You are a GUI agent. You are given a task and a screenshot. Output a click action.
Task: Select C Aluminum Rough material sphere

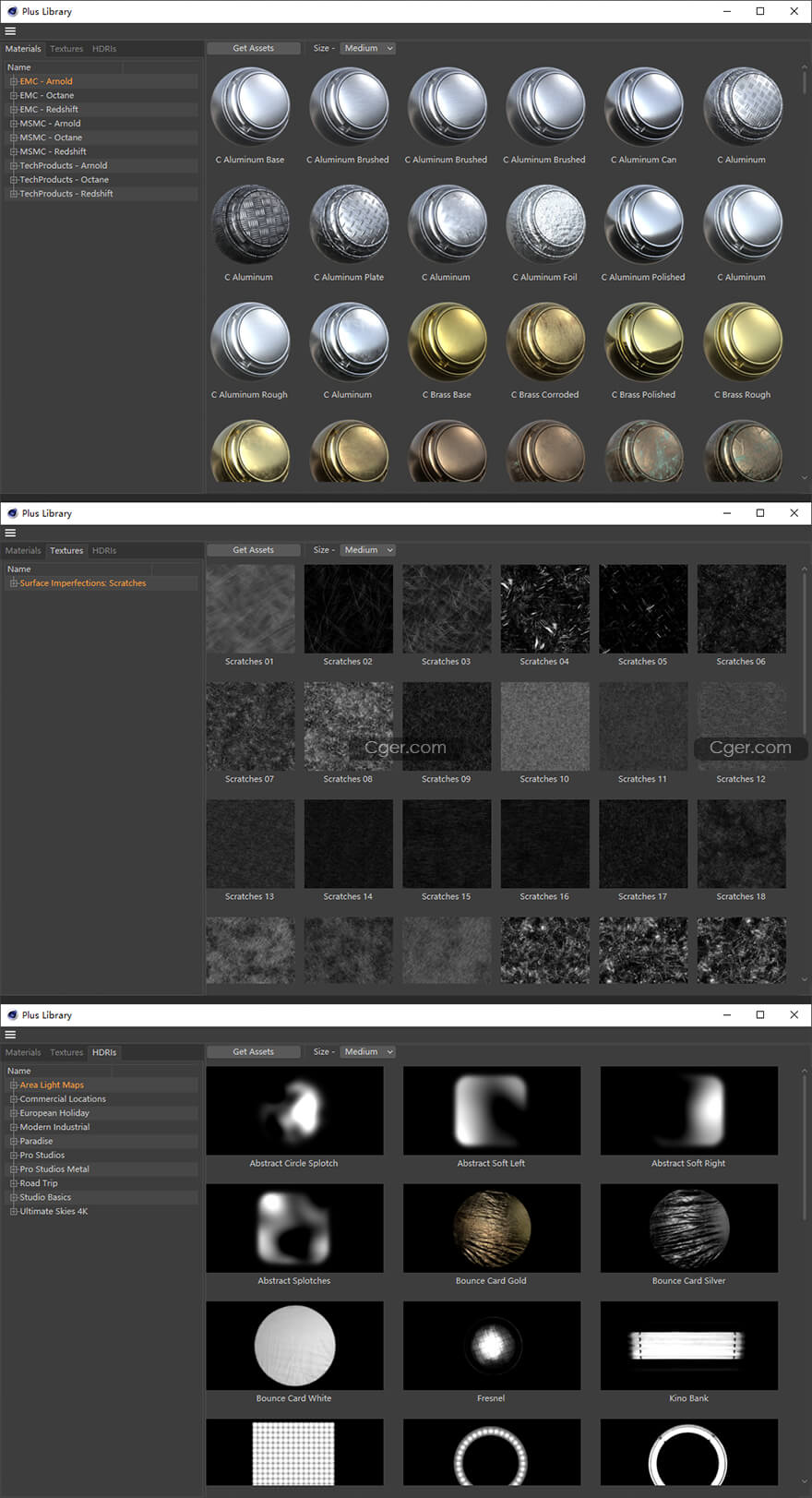250,342
